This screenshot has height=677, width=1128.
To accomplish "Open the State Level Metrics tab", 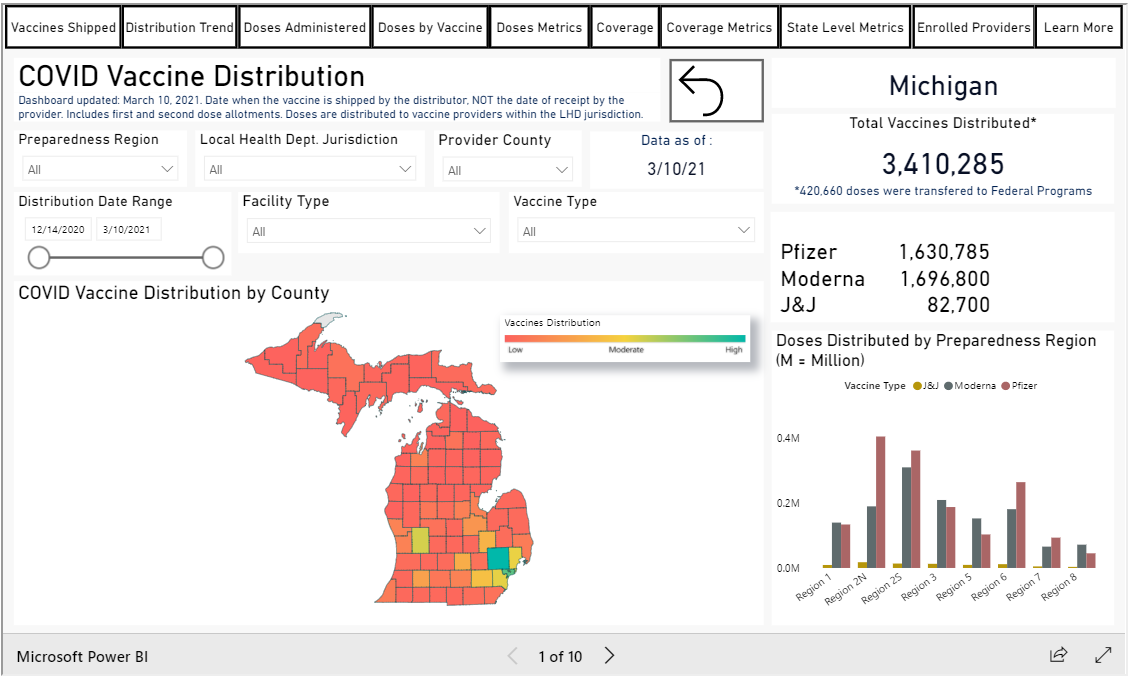I will [845, 27].
